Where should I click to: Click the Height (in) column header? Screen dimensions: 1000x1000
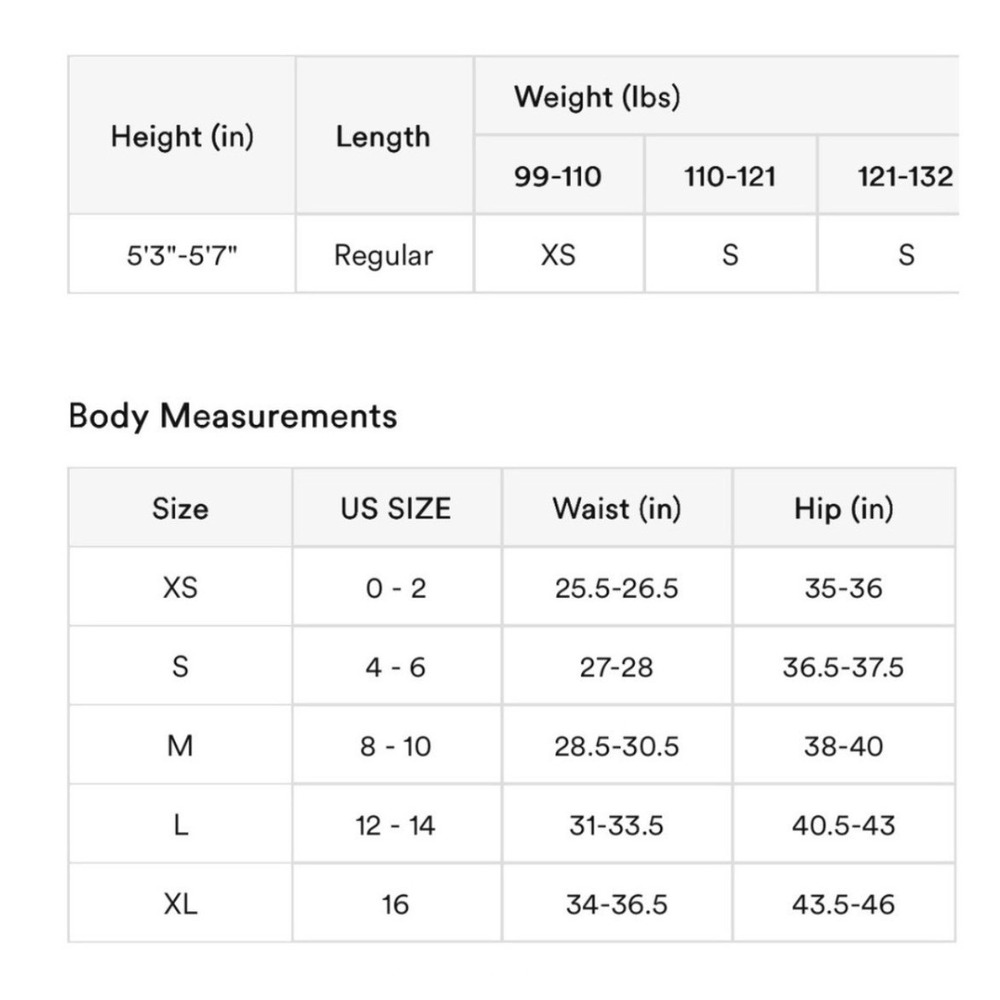(182, 135)
